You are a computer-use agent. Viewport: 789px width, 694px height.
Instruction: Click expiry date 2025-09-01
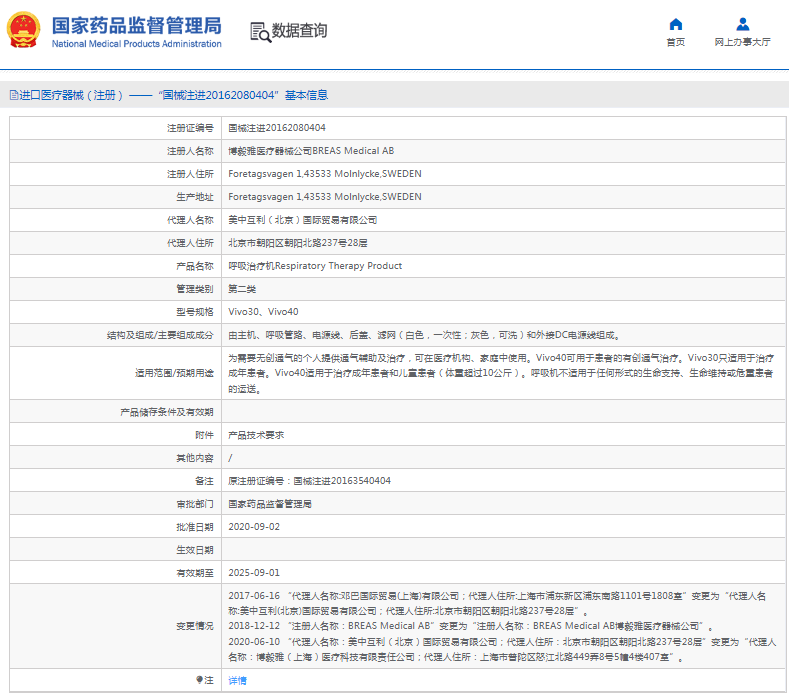point(254,573)
